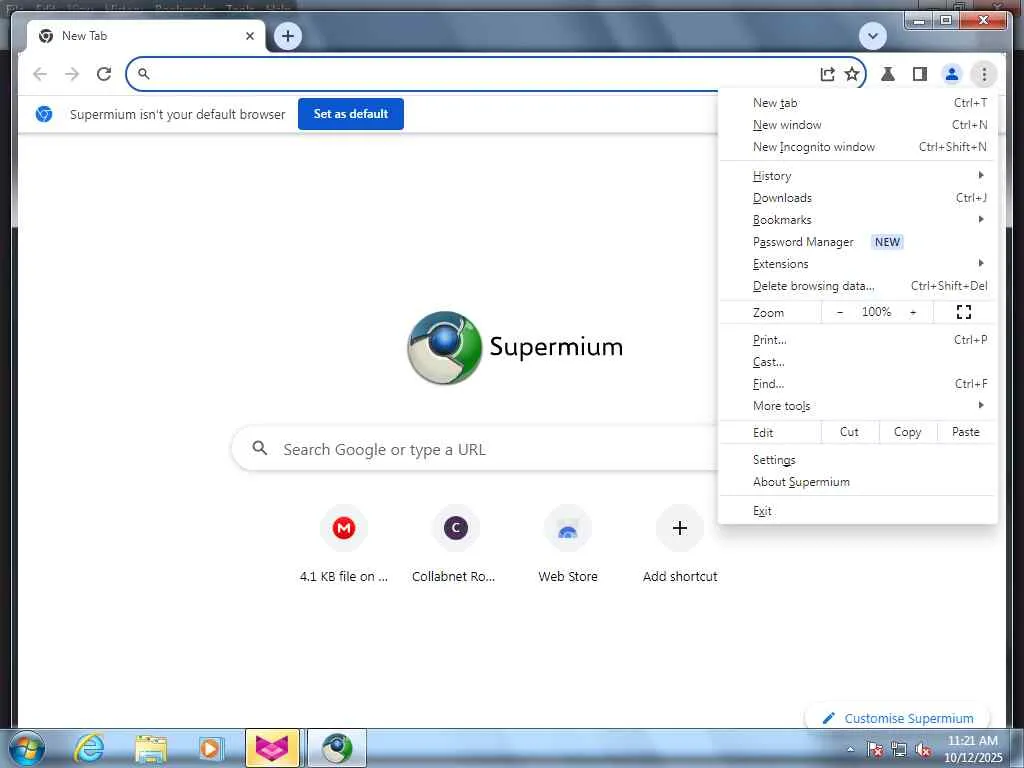Screen dimensions: 1024x768
Task: Choose Exit from the menu
Action: 857,511
